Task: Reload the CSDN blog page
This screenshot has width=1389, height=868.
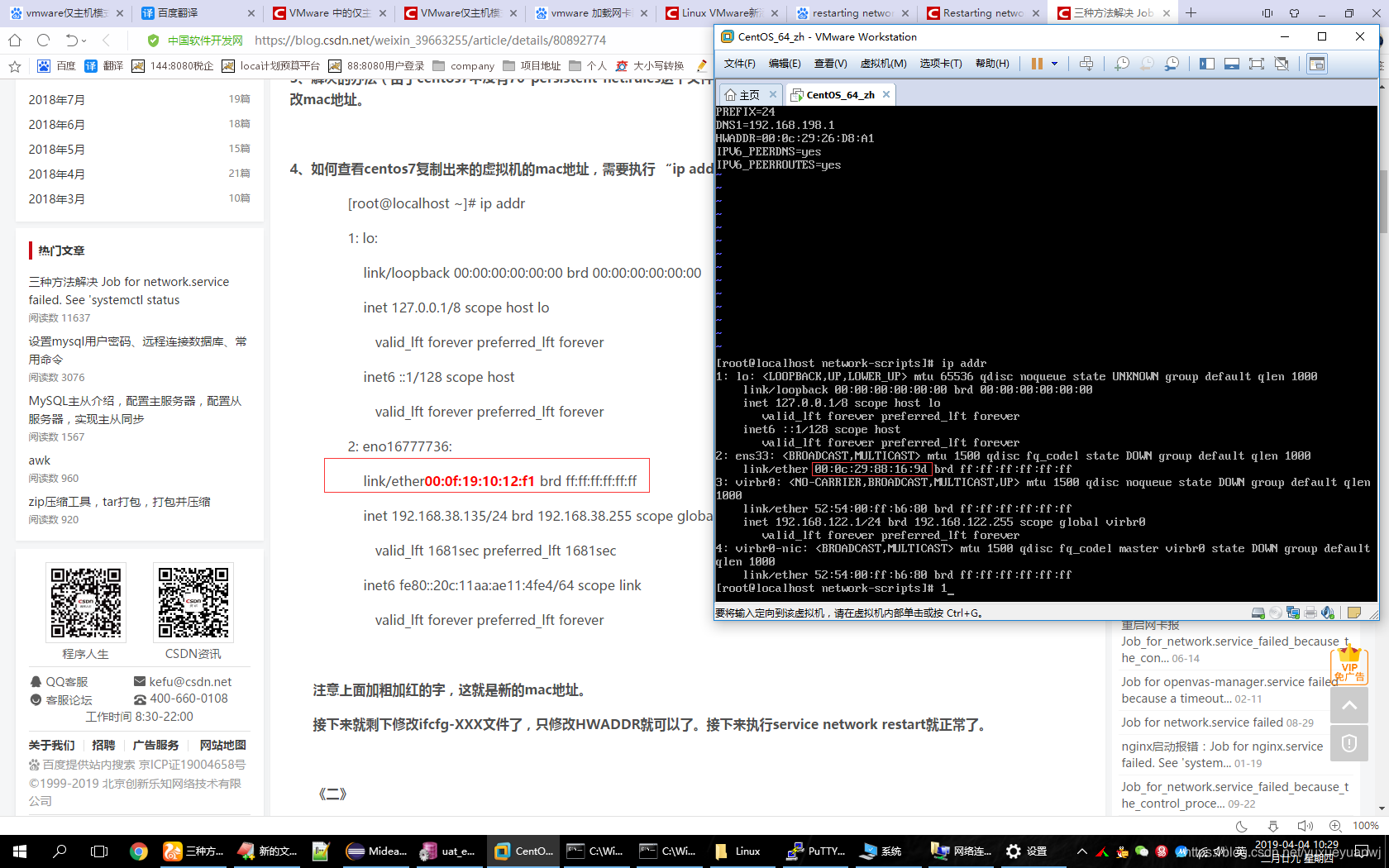Action: [x=44, y=41]
